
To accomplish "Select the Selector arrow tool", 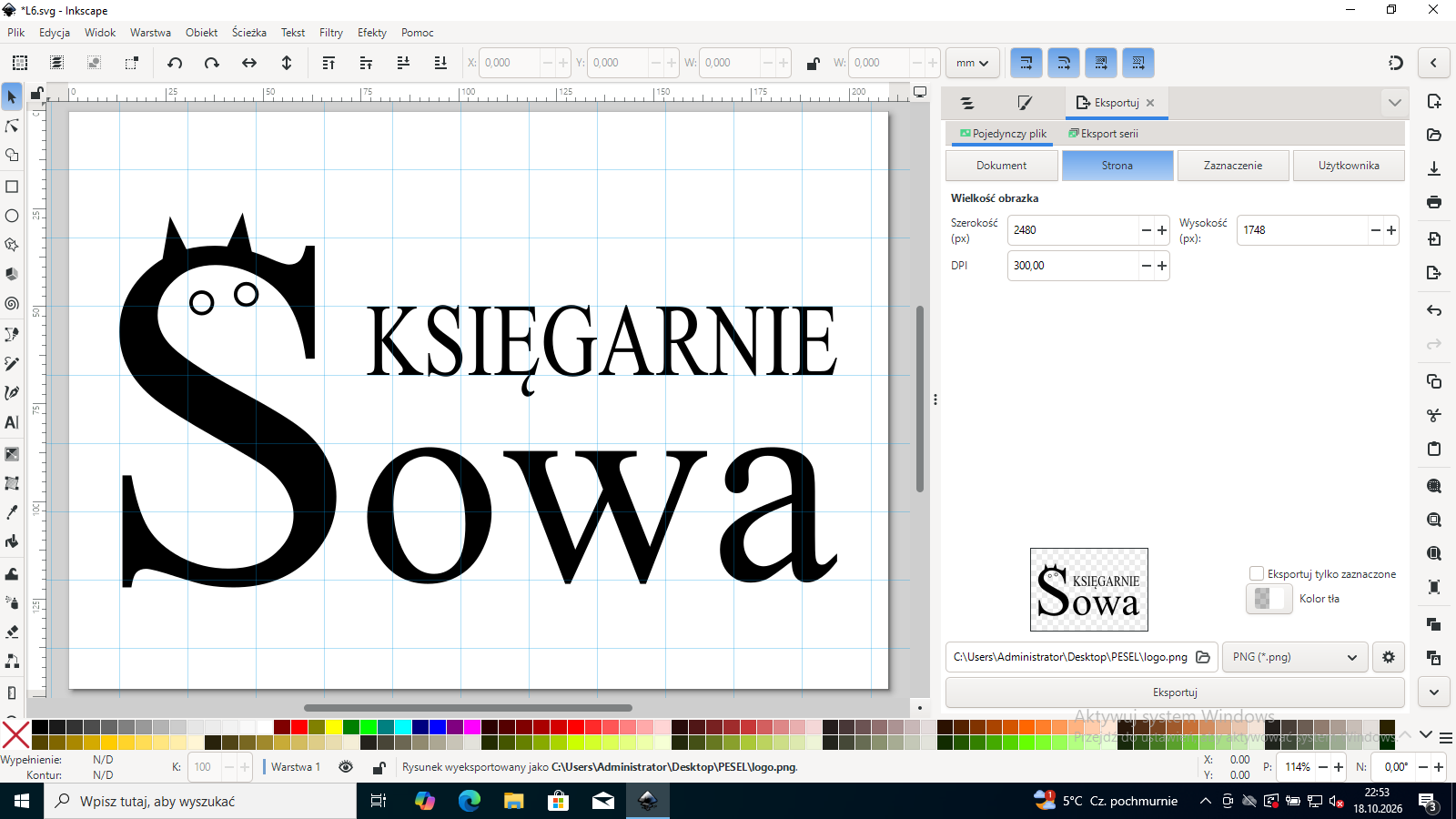I will coord(12,96).
